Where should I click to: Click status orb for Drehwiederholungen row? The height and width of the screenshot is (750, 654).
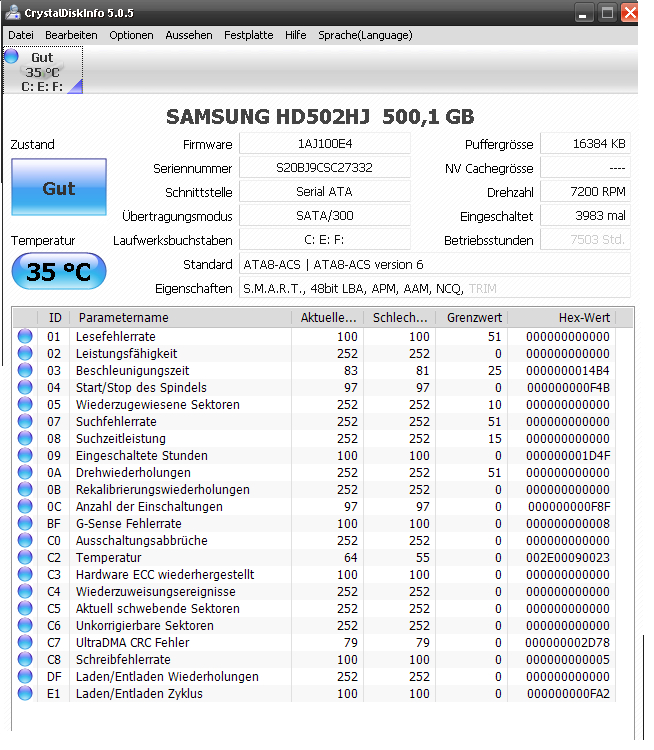tap(25, 472)
